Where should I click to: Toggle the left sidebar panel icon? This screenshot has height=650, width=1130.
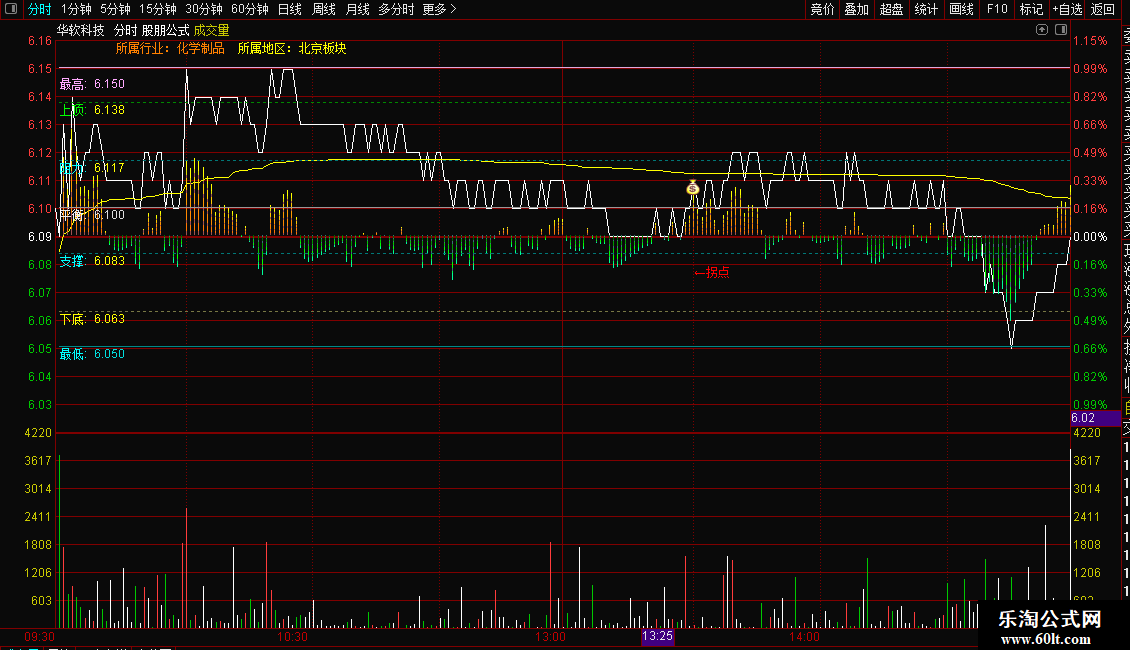pos(11,9)
